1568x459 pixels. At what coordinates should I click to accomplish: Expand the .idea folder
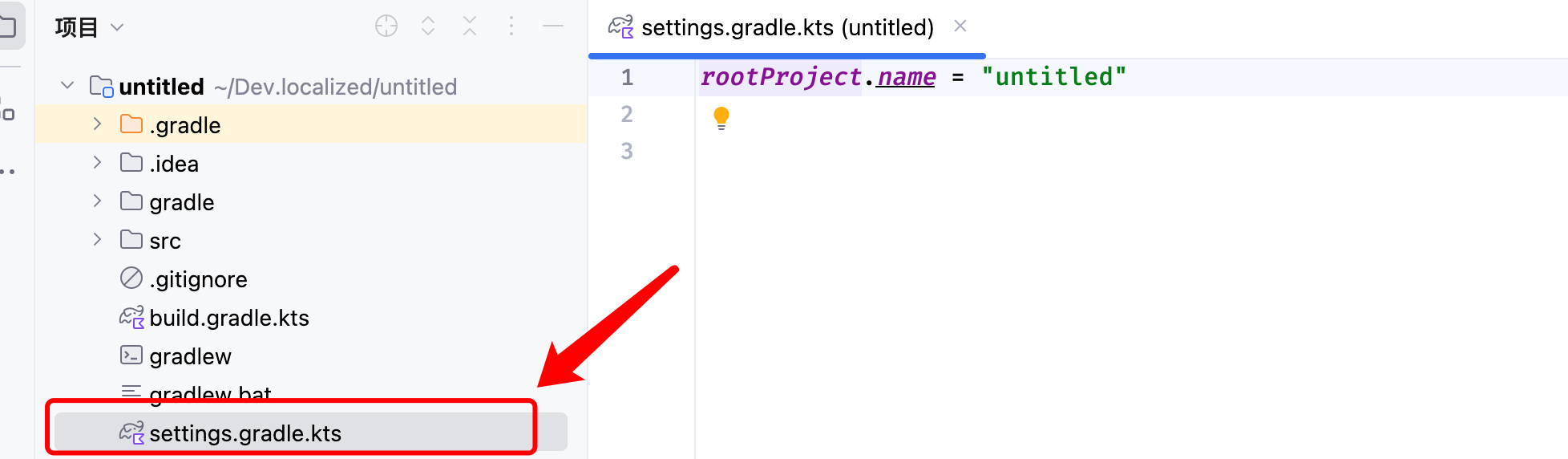pos(97,163)
